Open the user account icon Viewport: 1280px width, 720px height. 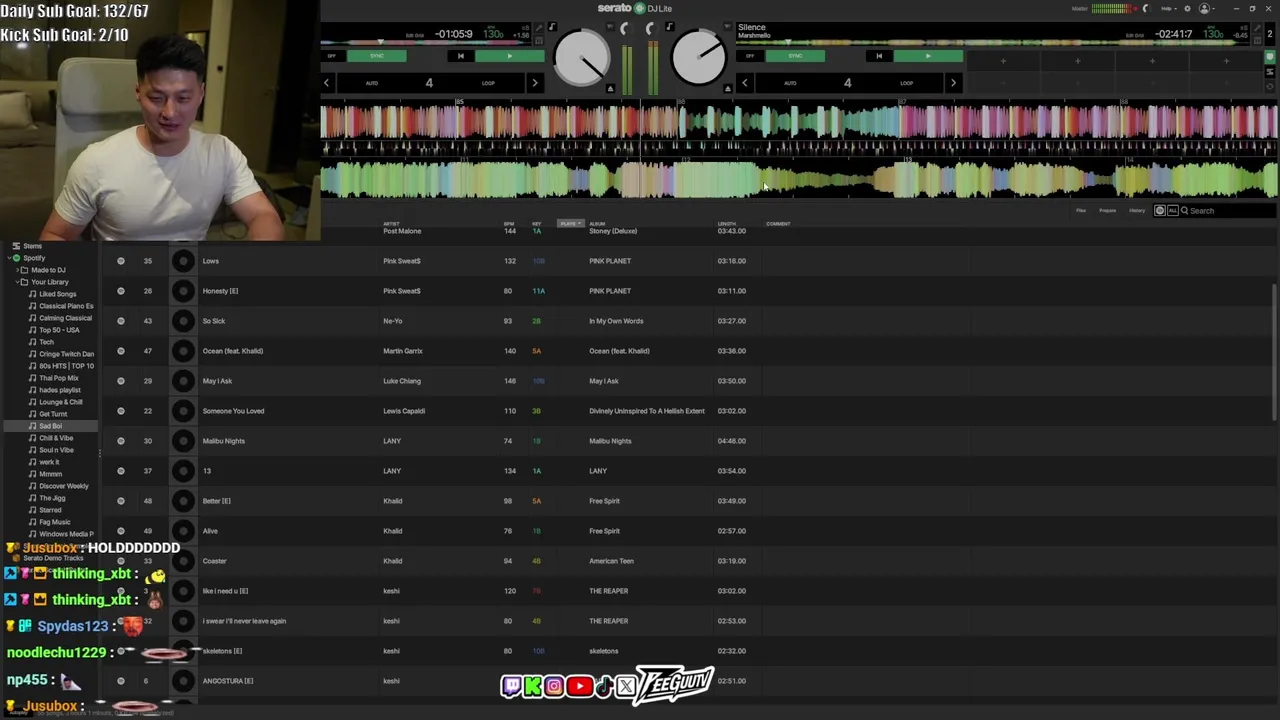tap(1205, 8)
